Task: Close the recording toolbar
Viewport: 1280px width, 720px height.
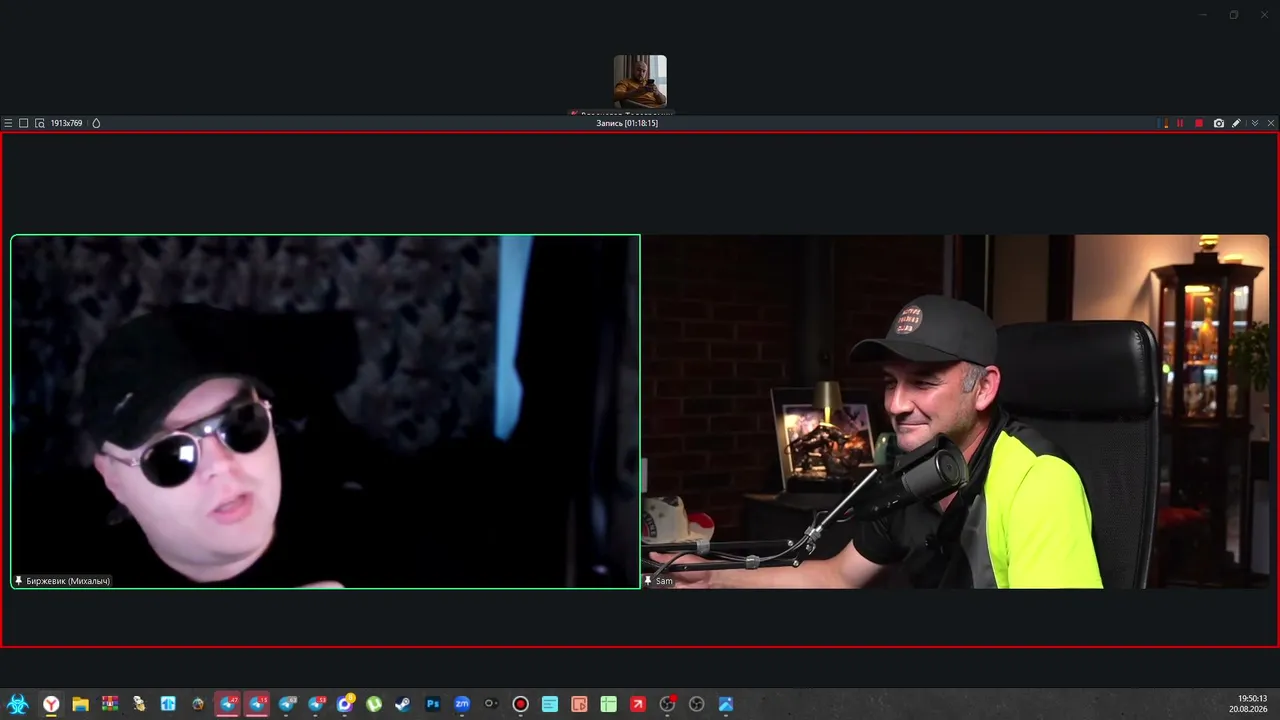Action: [1271, 123]
